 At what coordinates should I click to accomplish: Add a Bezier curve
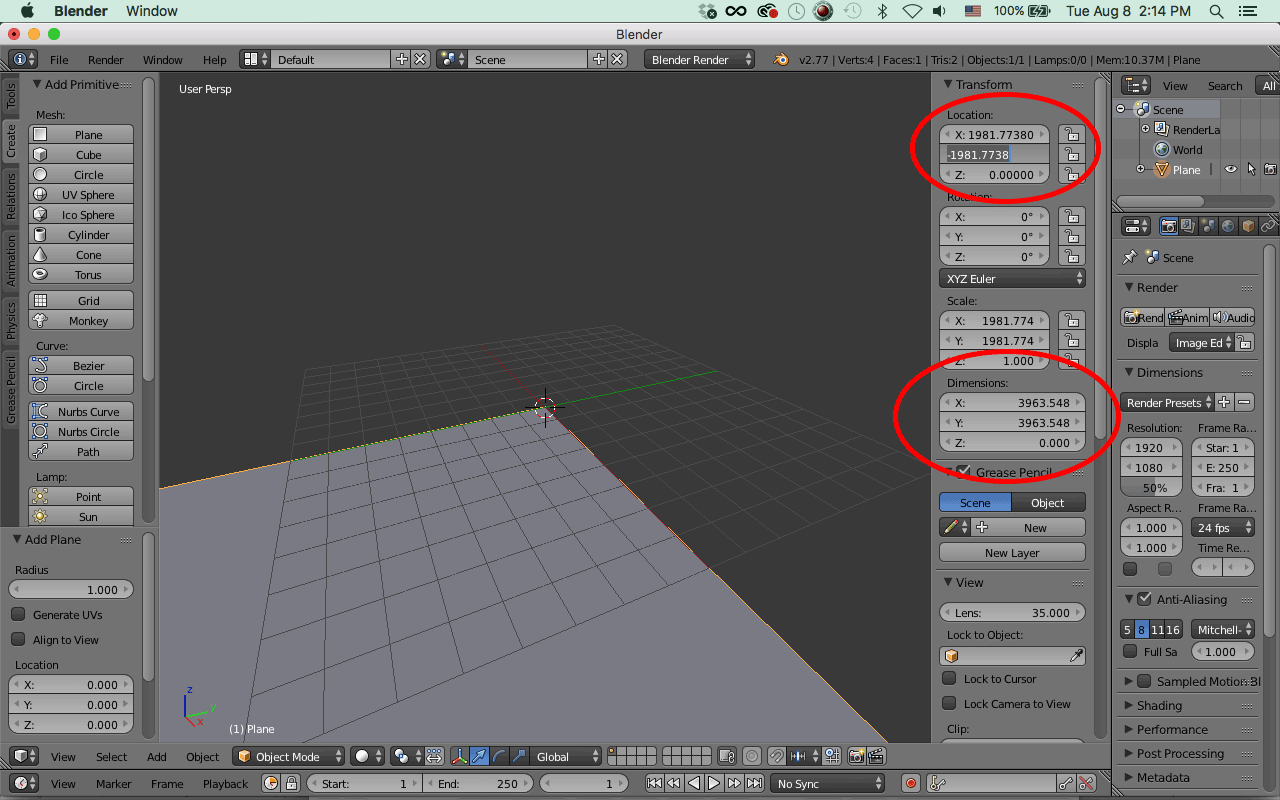81,366
